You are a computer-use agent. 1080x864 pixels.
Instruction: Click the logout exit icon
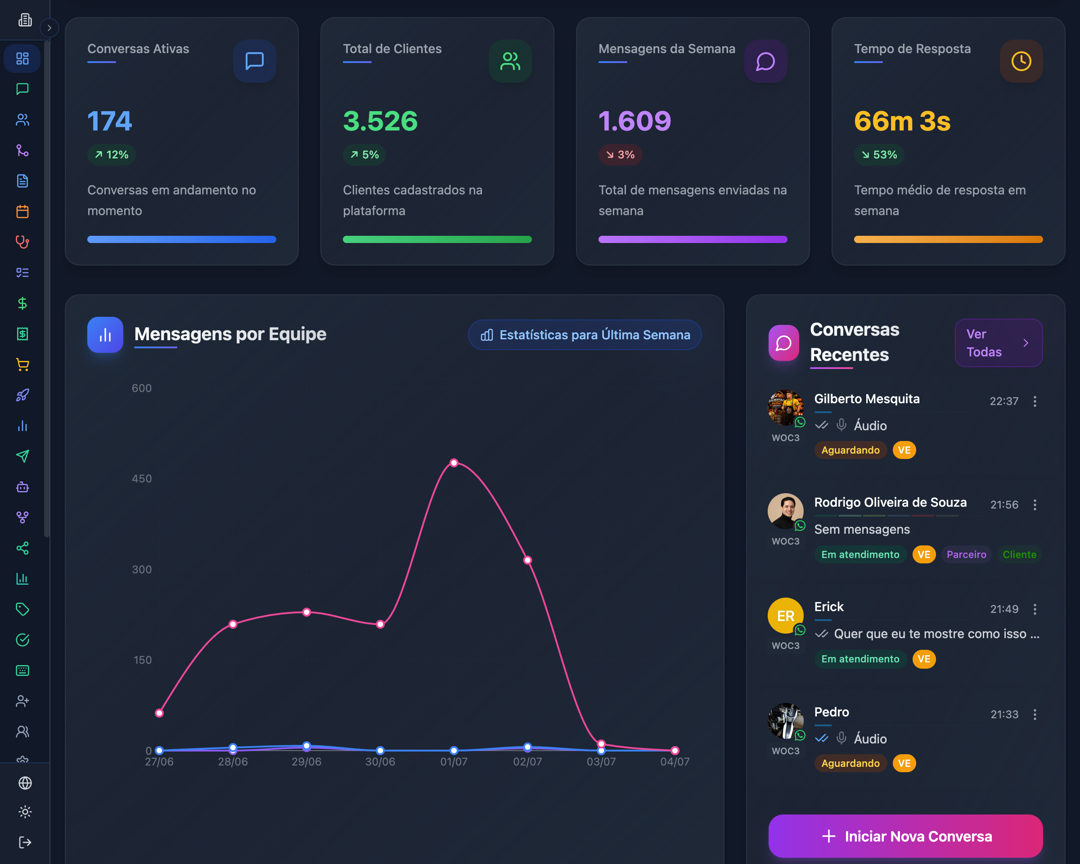pos(25,843)
